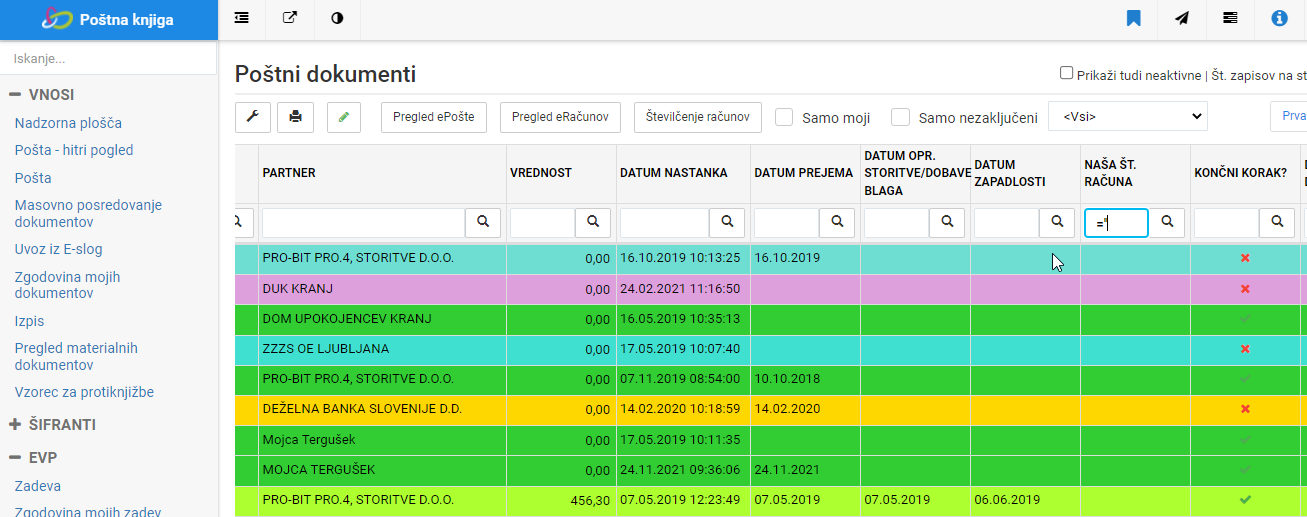This screenshot has width=1307, height=517.
Task: Toggle the Samo moji checkbox
Action: tap(785, 117)
